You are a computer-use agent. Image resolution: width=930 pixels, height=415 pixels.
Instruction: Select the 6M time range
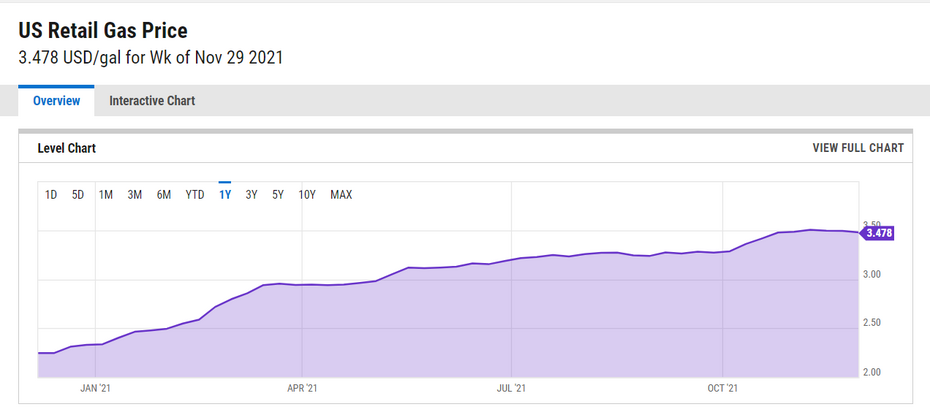(x=164, y=195)
